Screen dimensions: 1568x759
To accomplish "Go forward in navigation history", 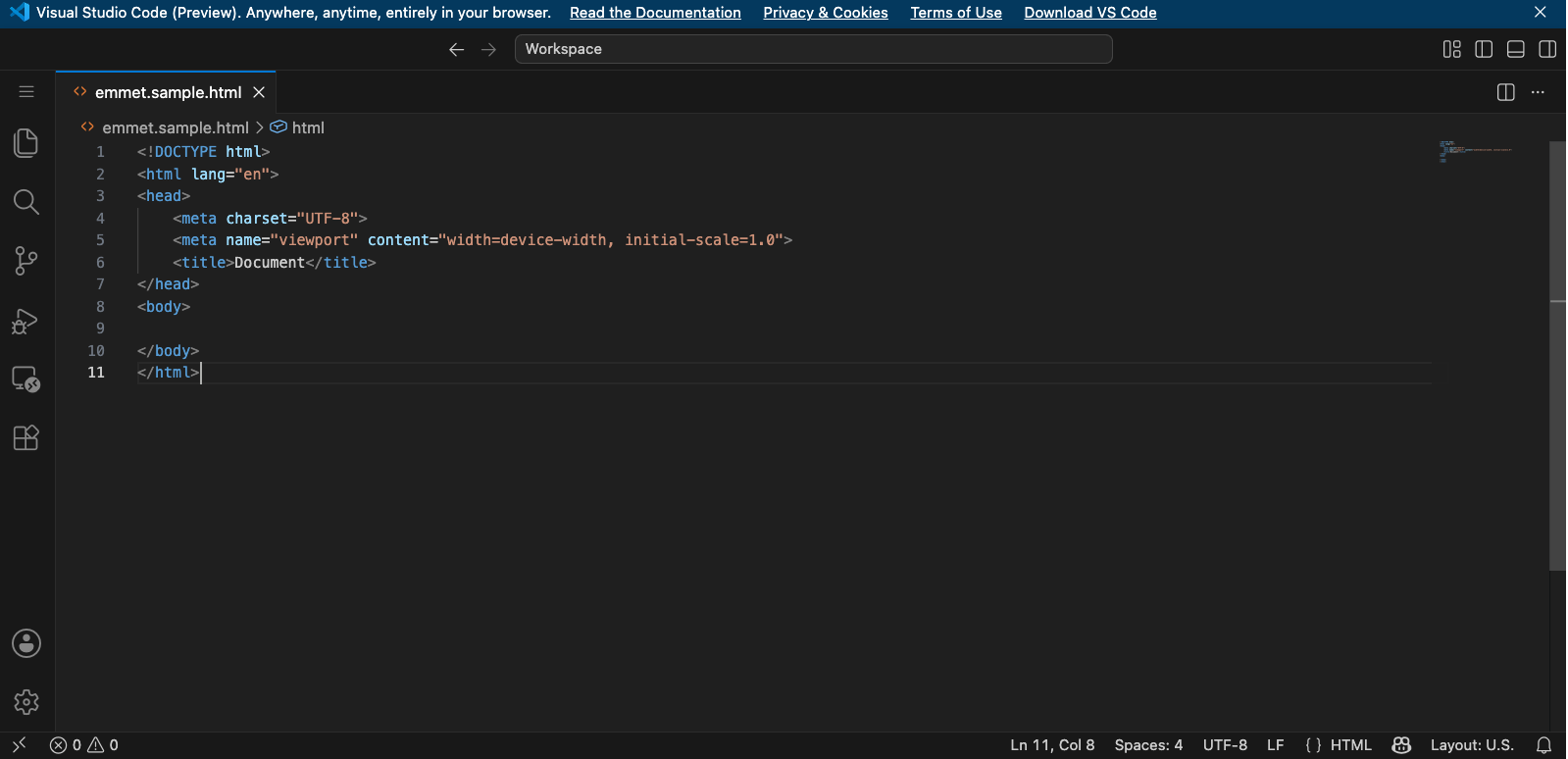I will pyautogui.click(x=488, y=49).
